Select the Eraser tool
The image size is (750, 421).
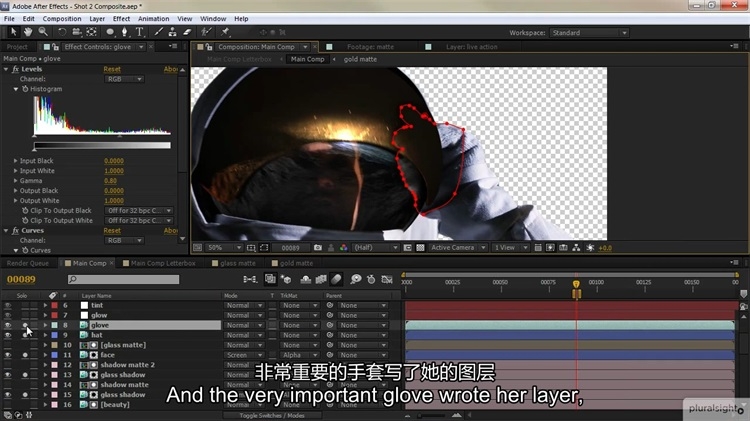click(188, 32)
